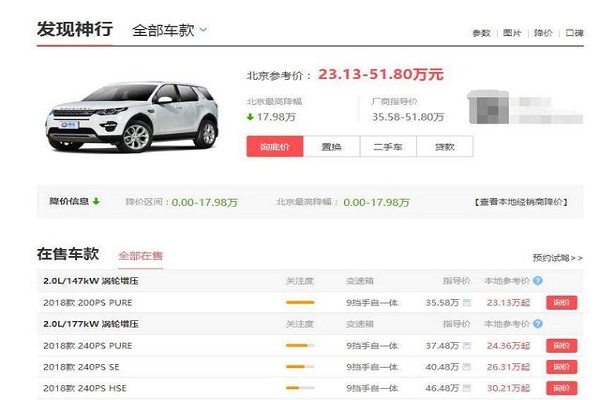Click the 23.13-51.80万元 reference price
This screenshot has height=400, width=600.
click(x=381, y=74)
